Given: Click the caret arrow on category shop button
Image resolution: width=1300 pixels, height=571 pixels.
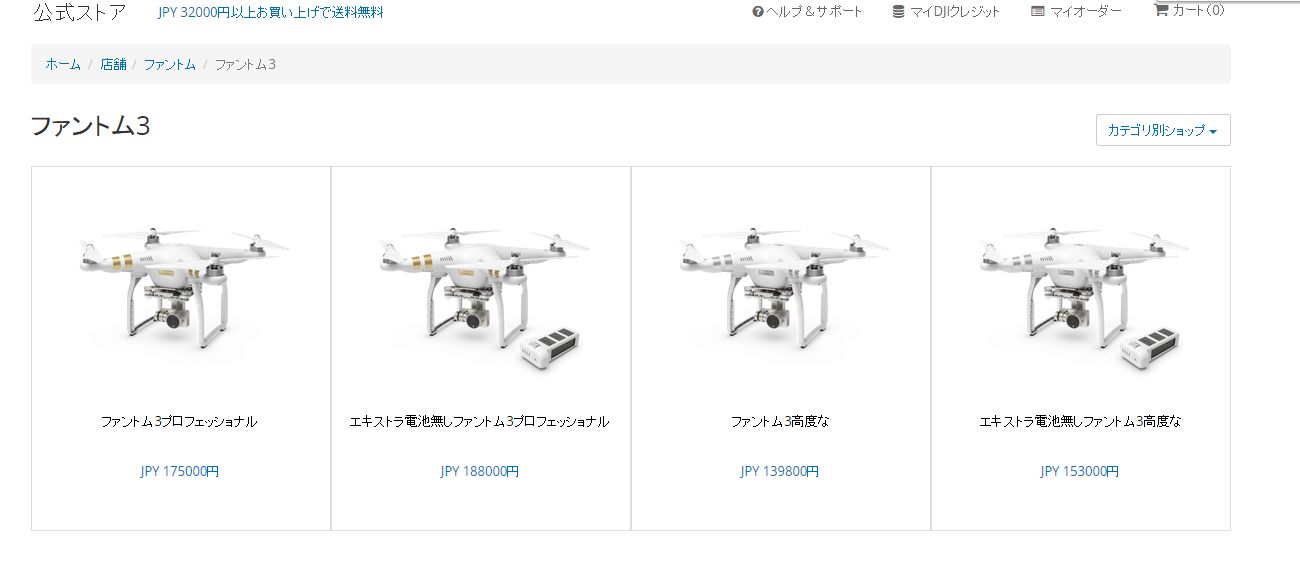Looking at the screenshot, I should click(1213, 131).
